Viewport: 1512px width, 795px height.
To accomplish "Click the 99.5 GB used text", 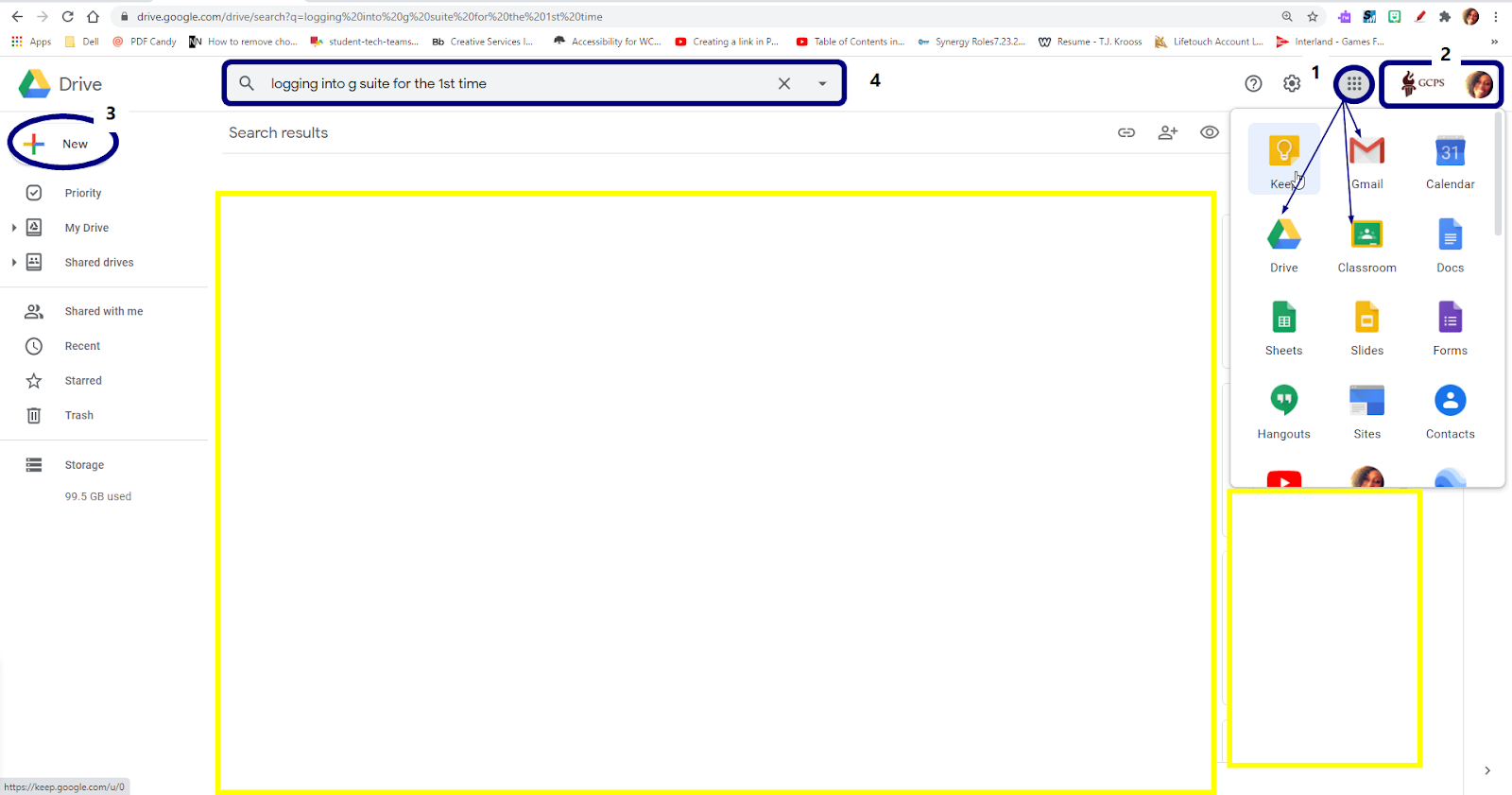I will [98, 496].
